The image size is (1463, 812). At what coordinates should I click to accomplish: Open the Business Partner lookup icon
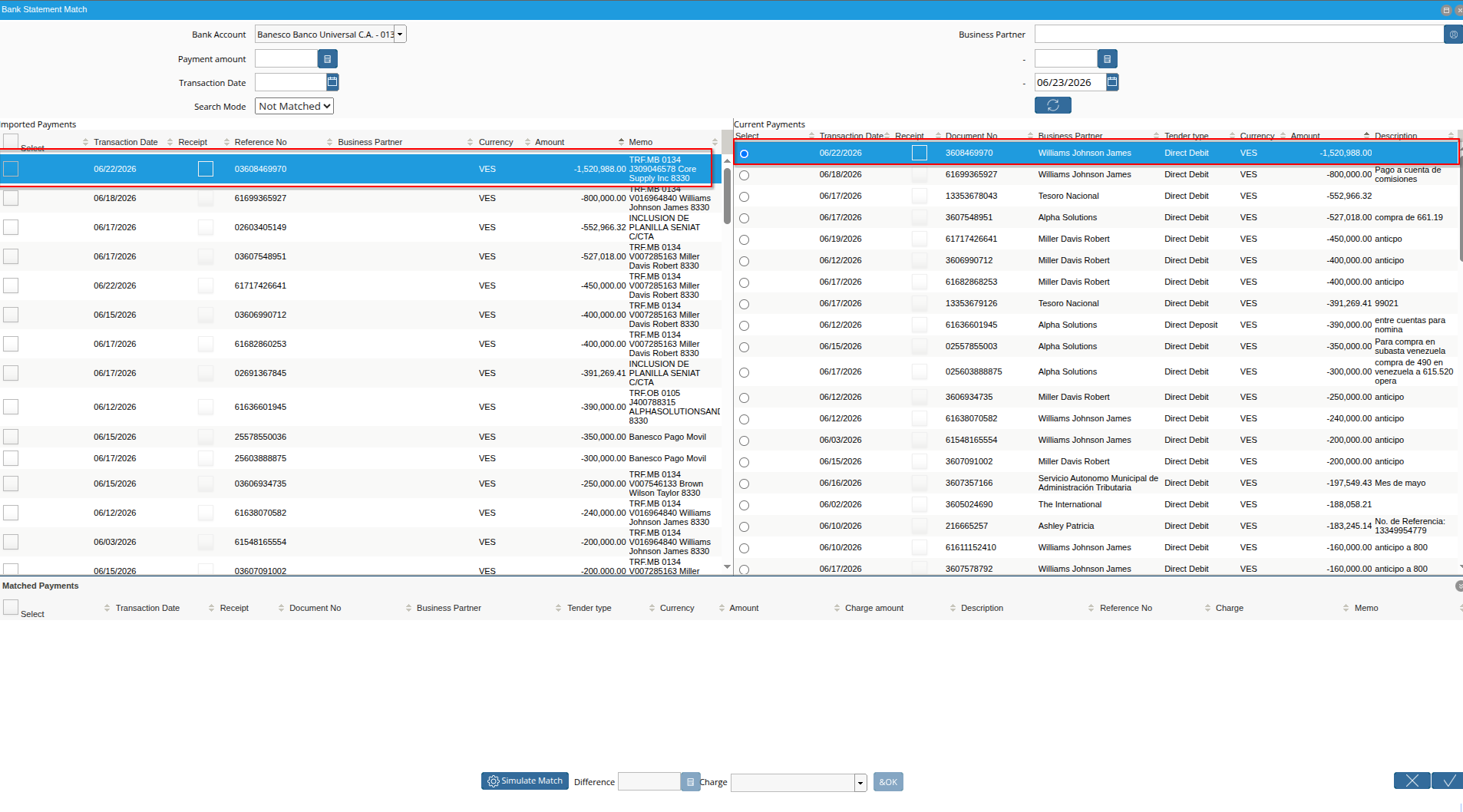point(1453,35)
